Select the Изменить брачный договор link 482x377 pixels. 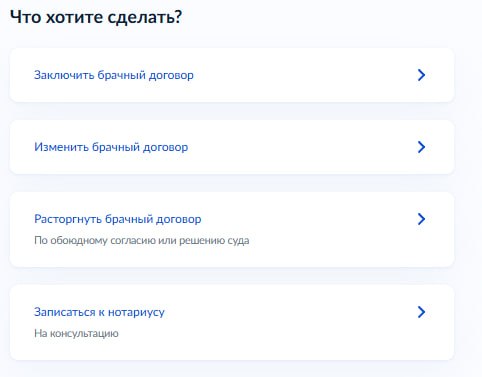111,147
